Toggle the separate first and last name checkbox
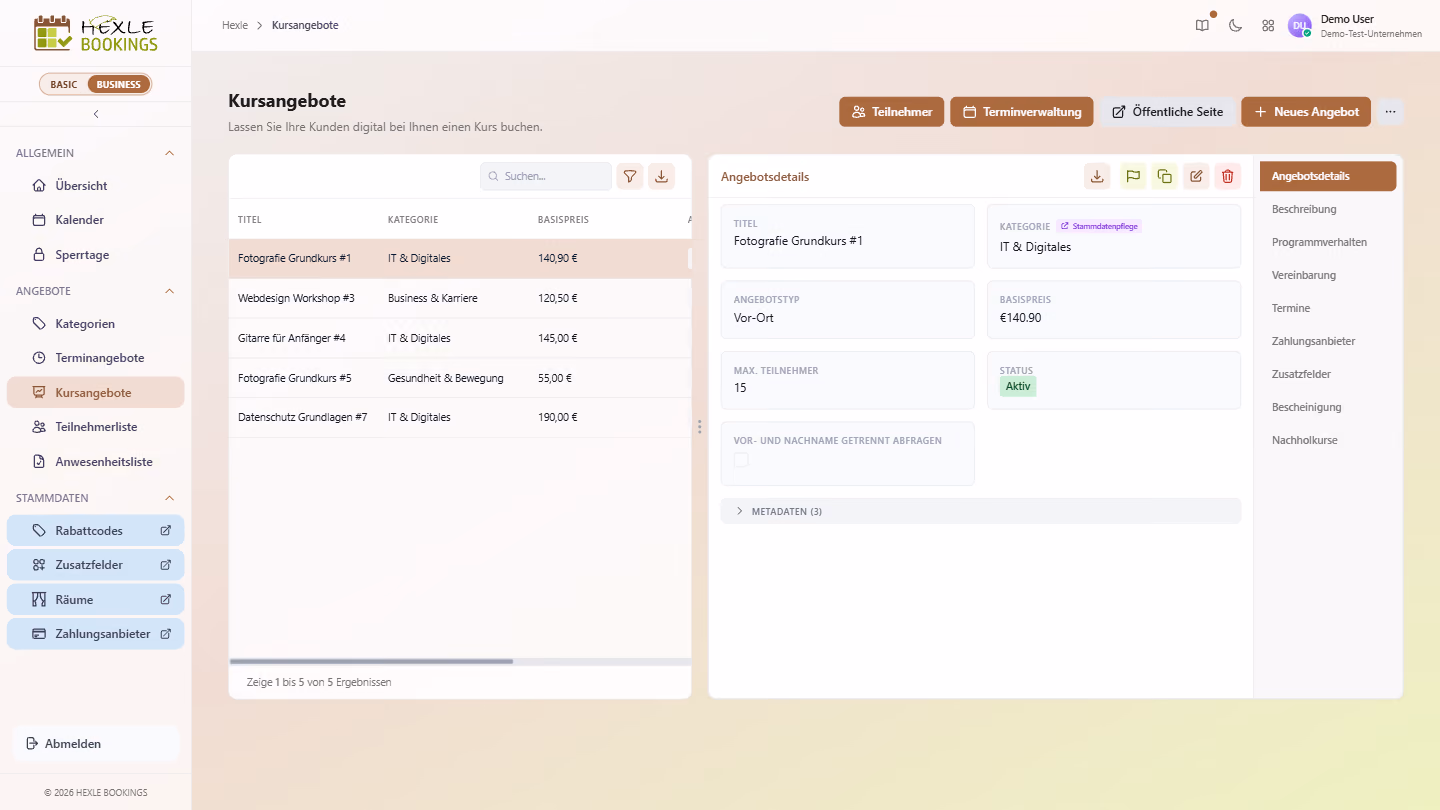This screenshot has width=1440, height=810. click(741, 460)
